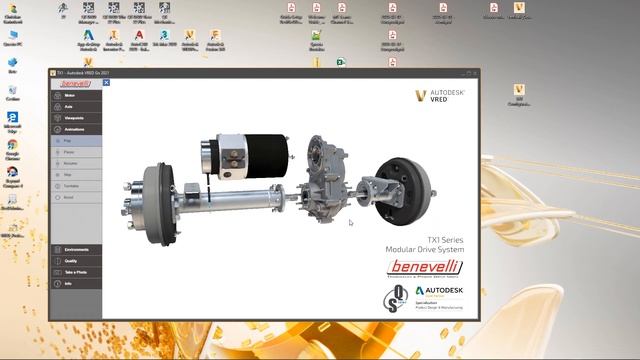Viewport: 640px width, 360px height.
Task: Select the user folder icon at top-left of desktop
Action: pyautogui.click(x=13, y=13)
